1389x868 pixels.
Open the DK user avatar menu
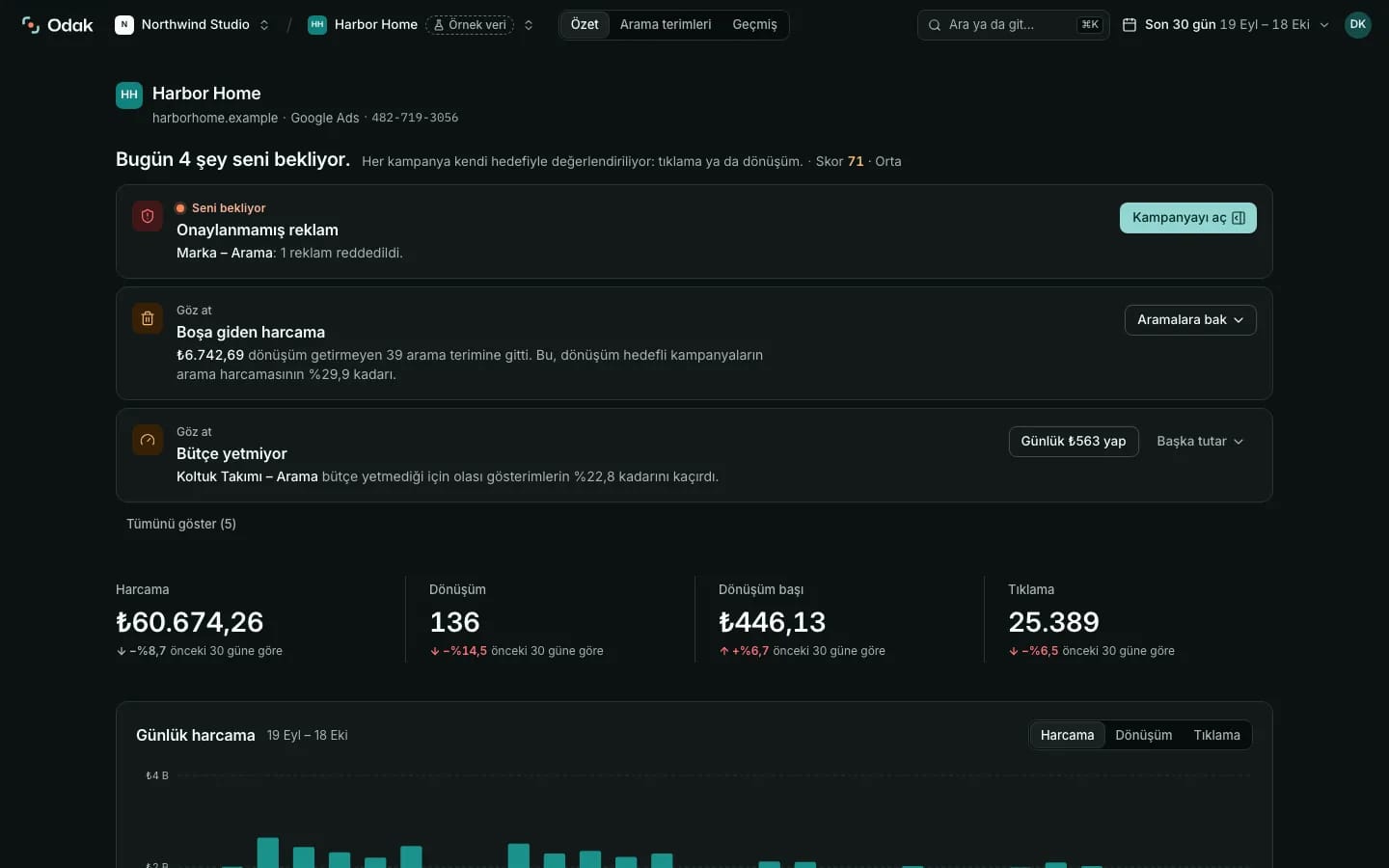tap(1358, 25)
